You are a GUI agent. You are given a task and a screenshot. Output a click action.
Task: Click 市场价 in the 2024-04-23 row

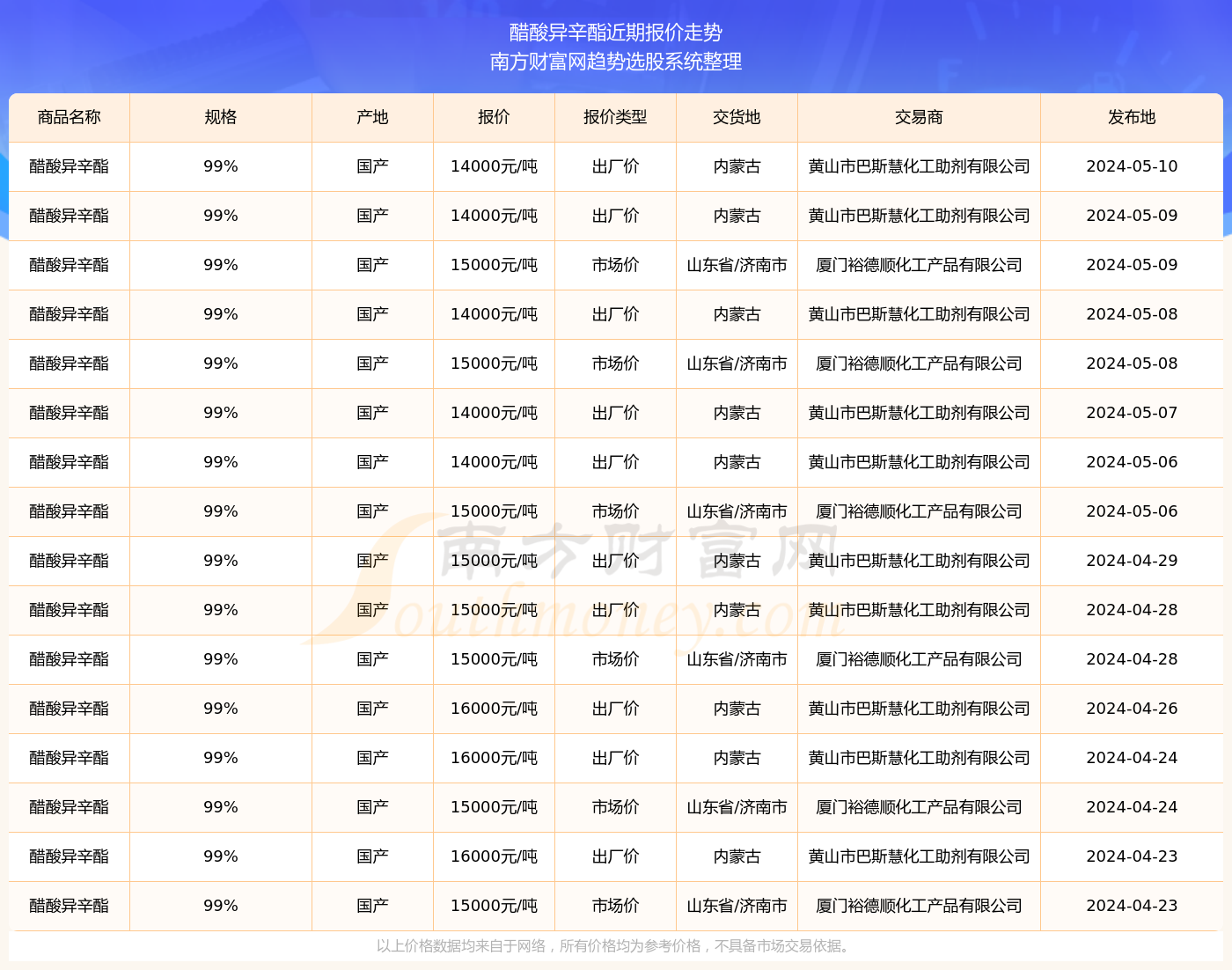click(x=615, y=906)
